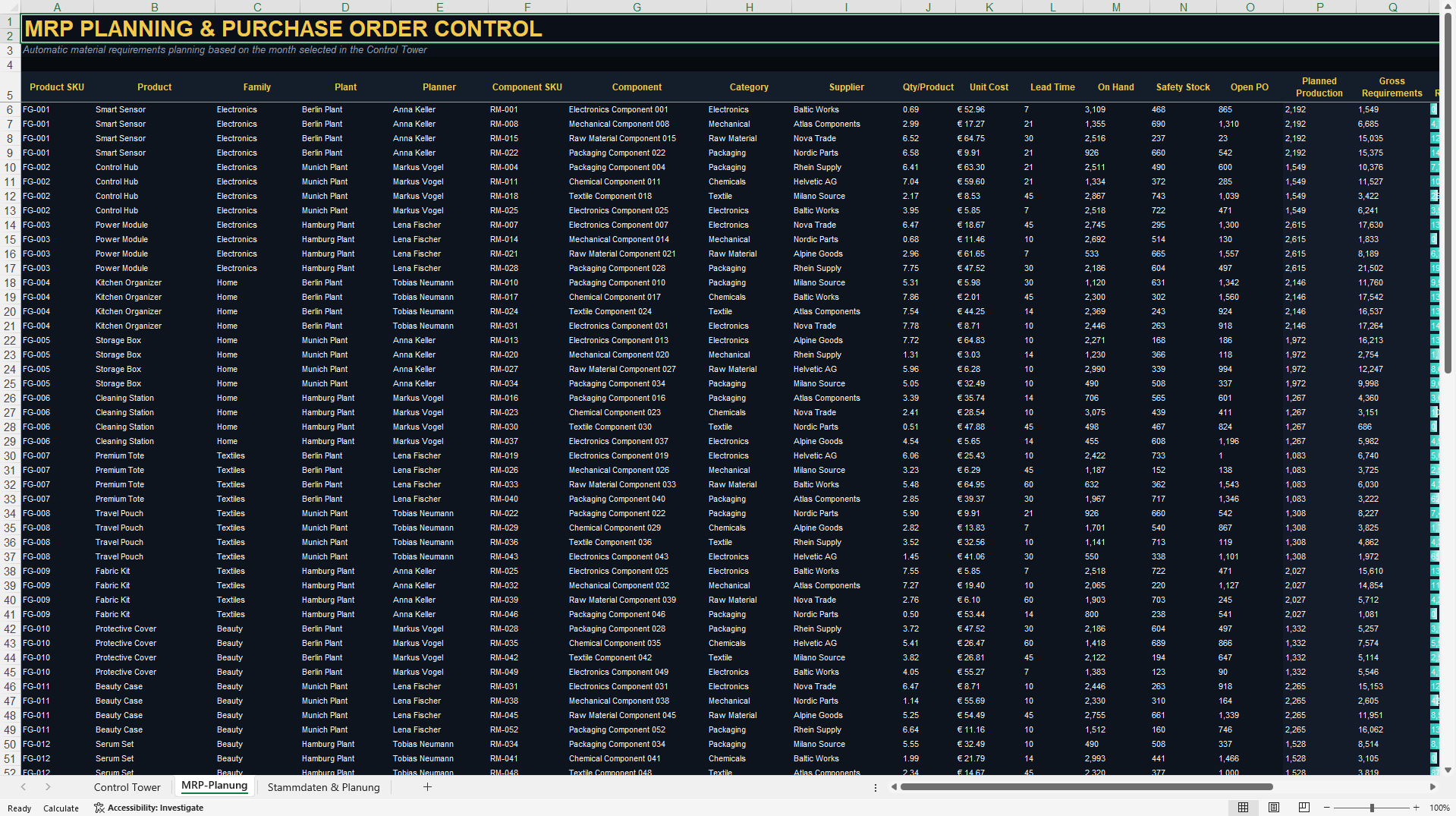Select column Q header
This screenshot has height=816, width=1456.
tap(1392, 7)
